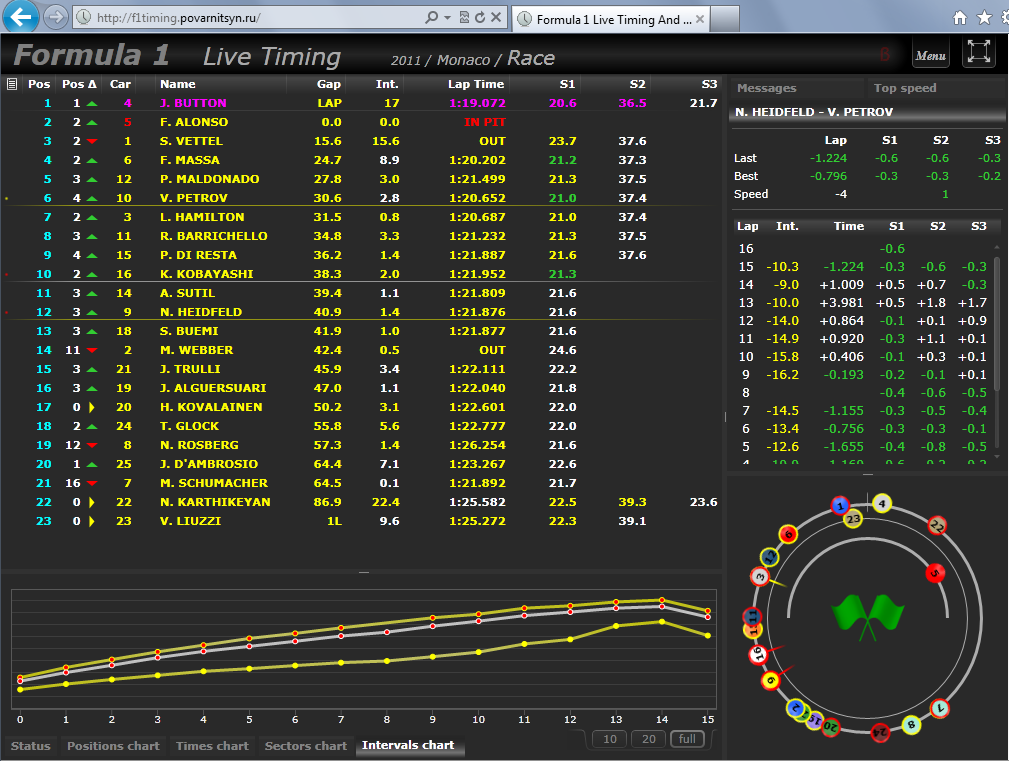Open the address bar dropdown arrow
Viewport: 1009px width, 761px height.
[447, 17]
